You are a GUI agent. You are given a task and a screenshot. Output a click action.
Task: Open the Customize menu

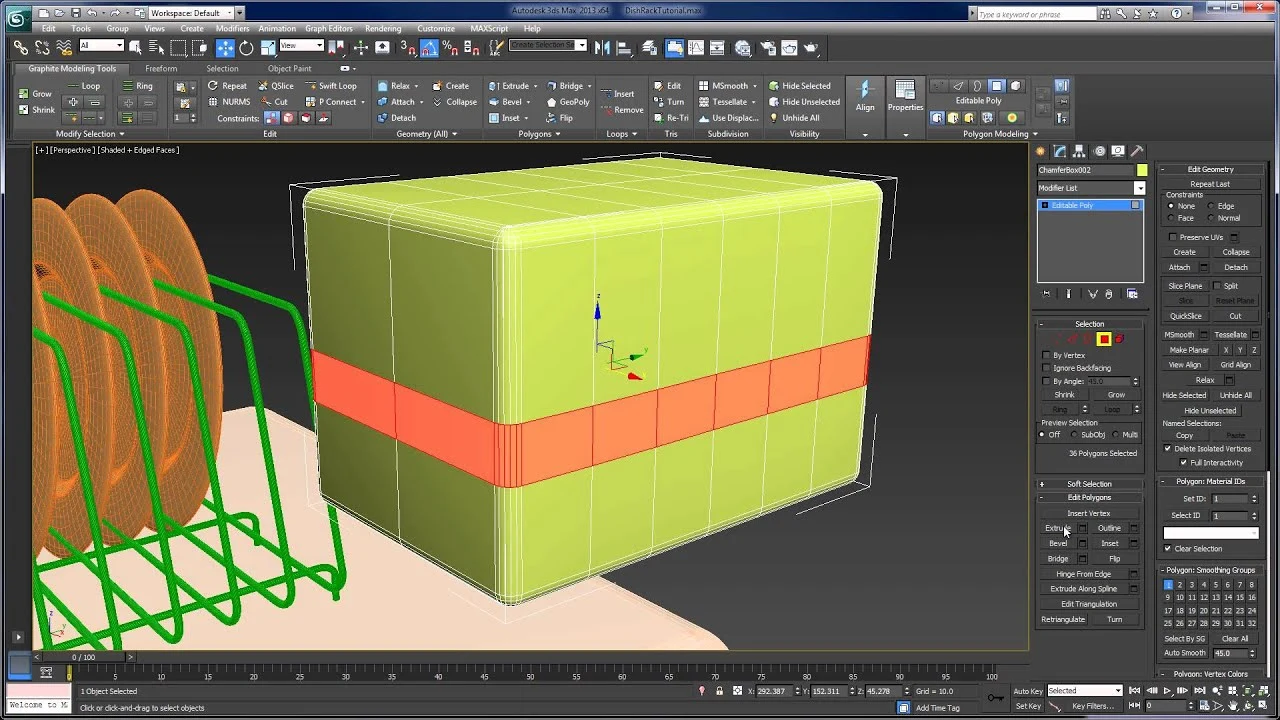(435, 29)
